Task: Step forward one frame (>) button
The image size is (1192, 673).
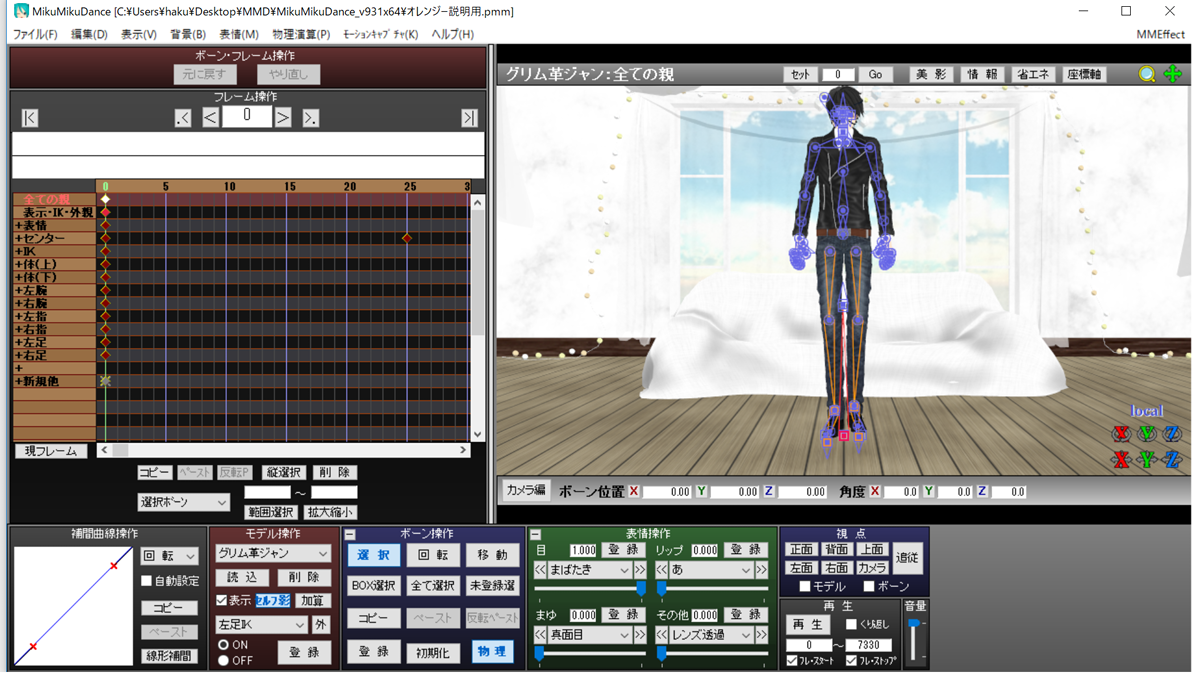Action: pyautogui.click(x=283, y=118)
